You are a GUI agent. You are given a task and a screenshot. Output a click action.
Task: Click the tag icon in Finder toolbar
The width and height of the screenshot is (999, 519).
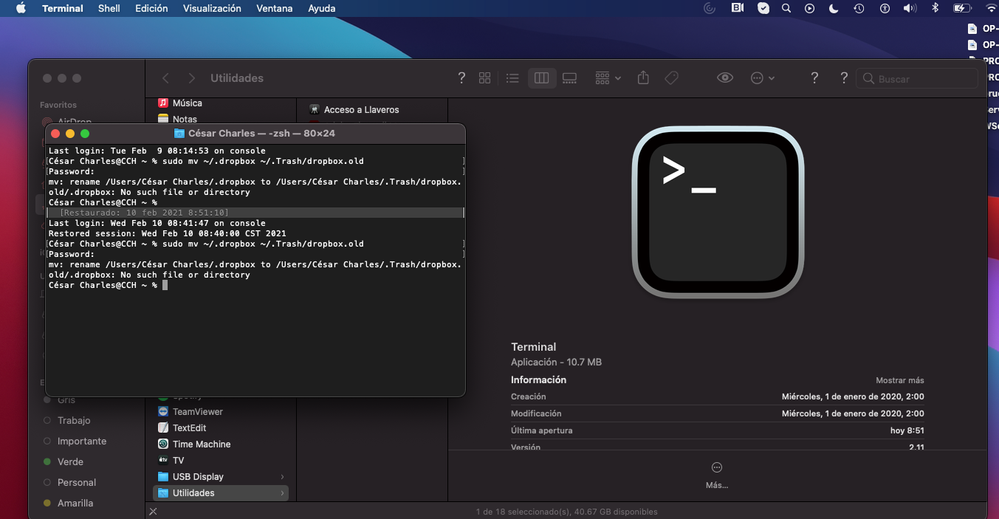click(x=672, y=78)
